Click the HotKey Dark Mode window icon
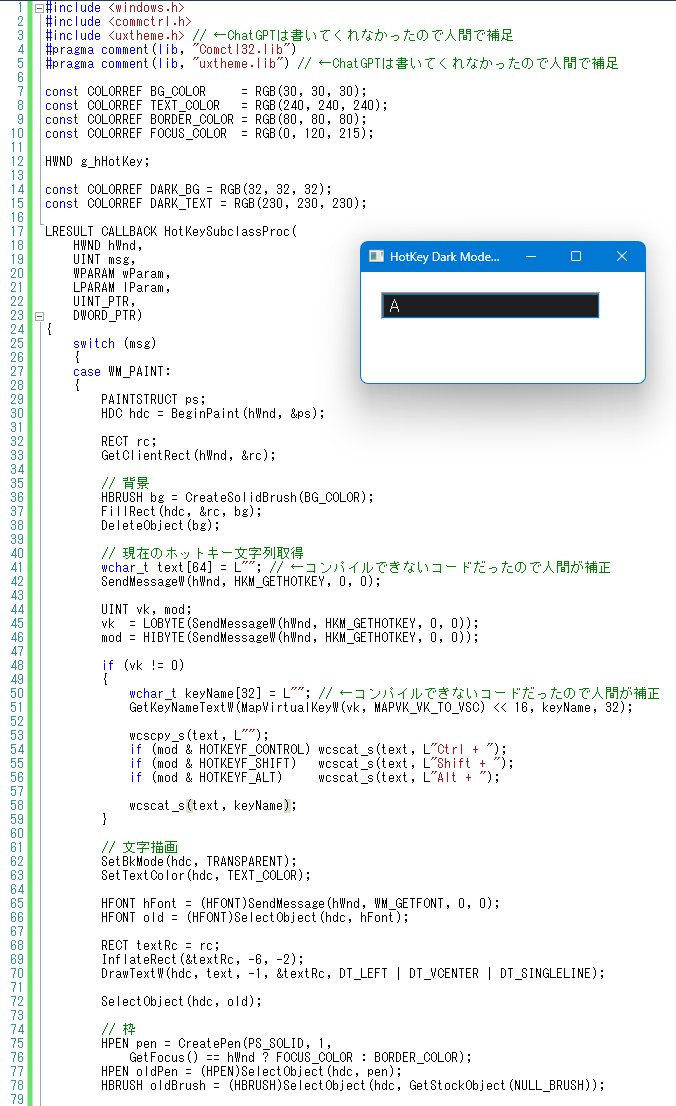Viewport: 676px width, 1106px height. click(x=376, y=257)
